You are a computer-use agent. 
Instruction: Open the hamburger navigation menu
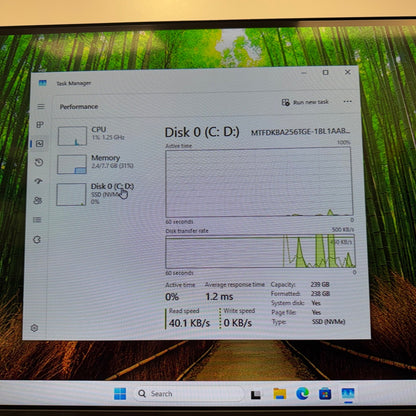tap(41, 106)
